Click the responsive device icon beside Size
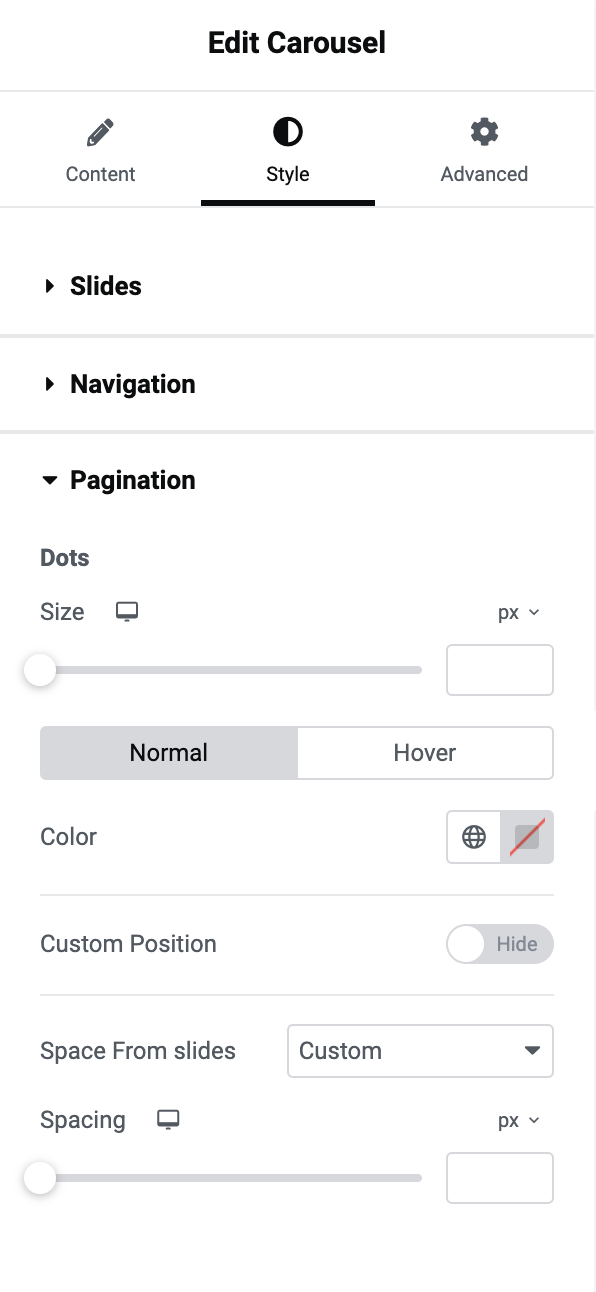This screenshot has width=596, height=1292. 127,611
